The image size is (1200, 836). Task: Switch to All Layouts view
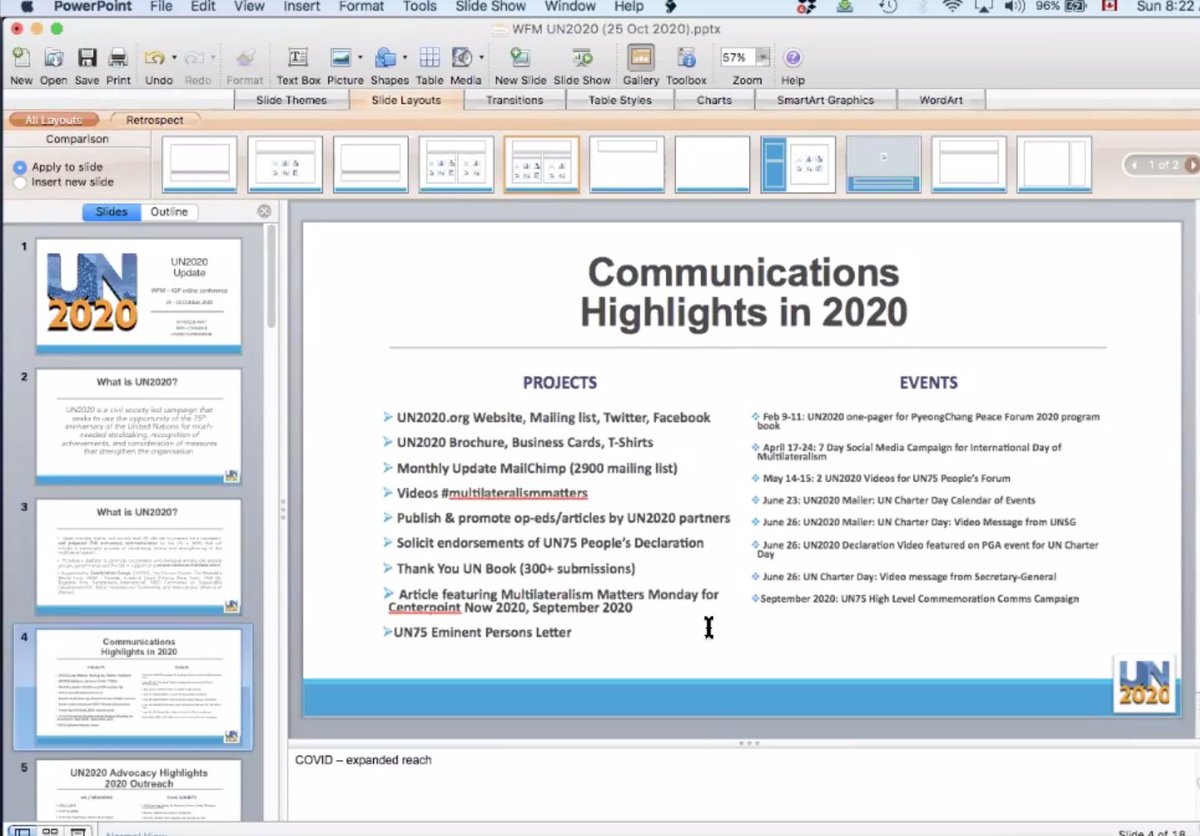pos(54,120)
